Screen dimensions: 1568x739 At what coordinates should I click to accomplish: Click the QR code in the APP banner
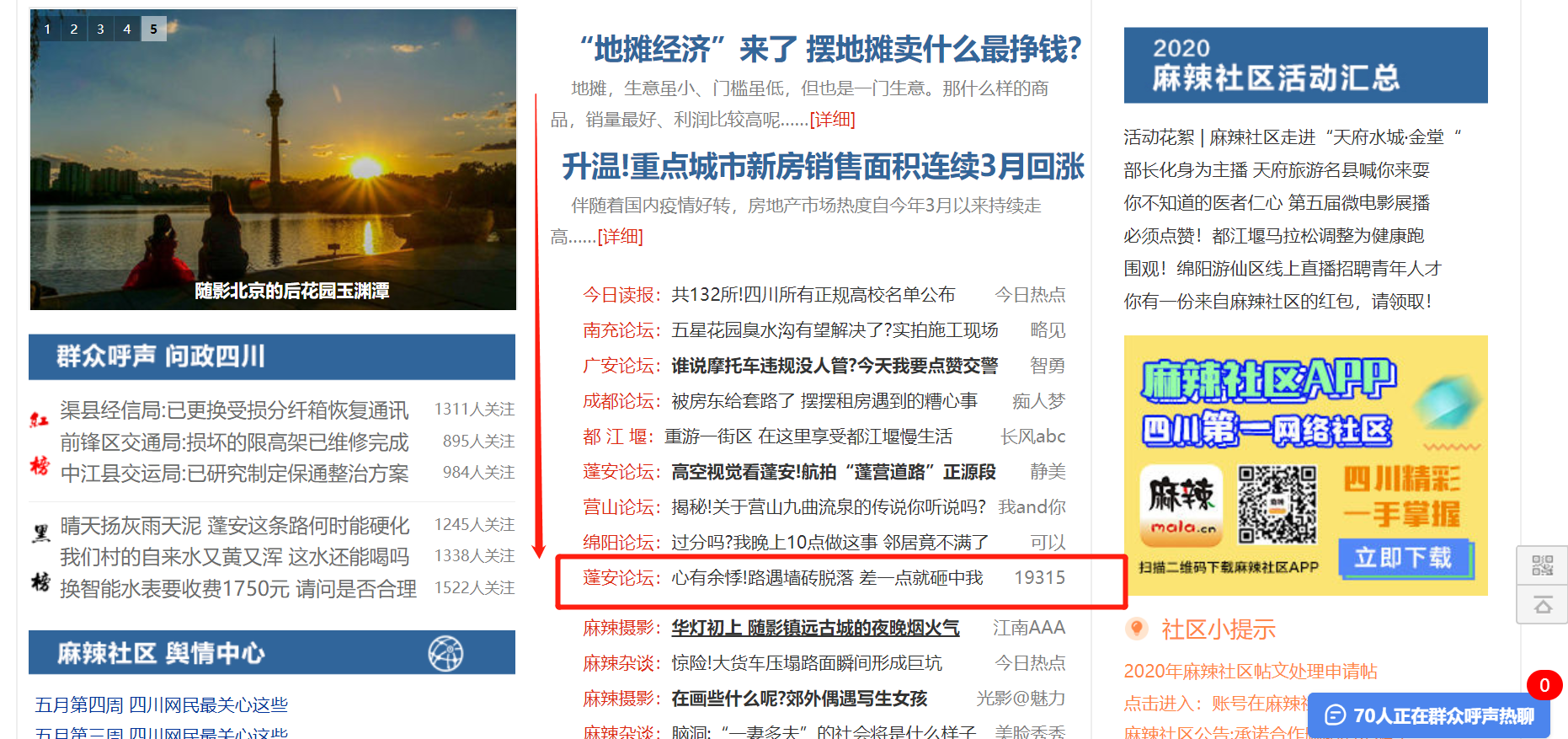pyautogui.click(x=1277, y=504)
